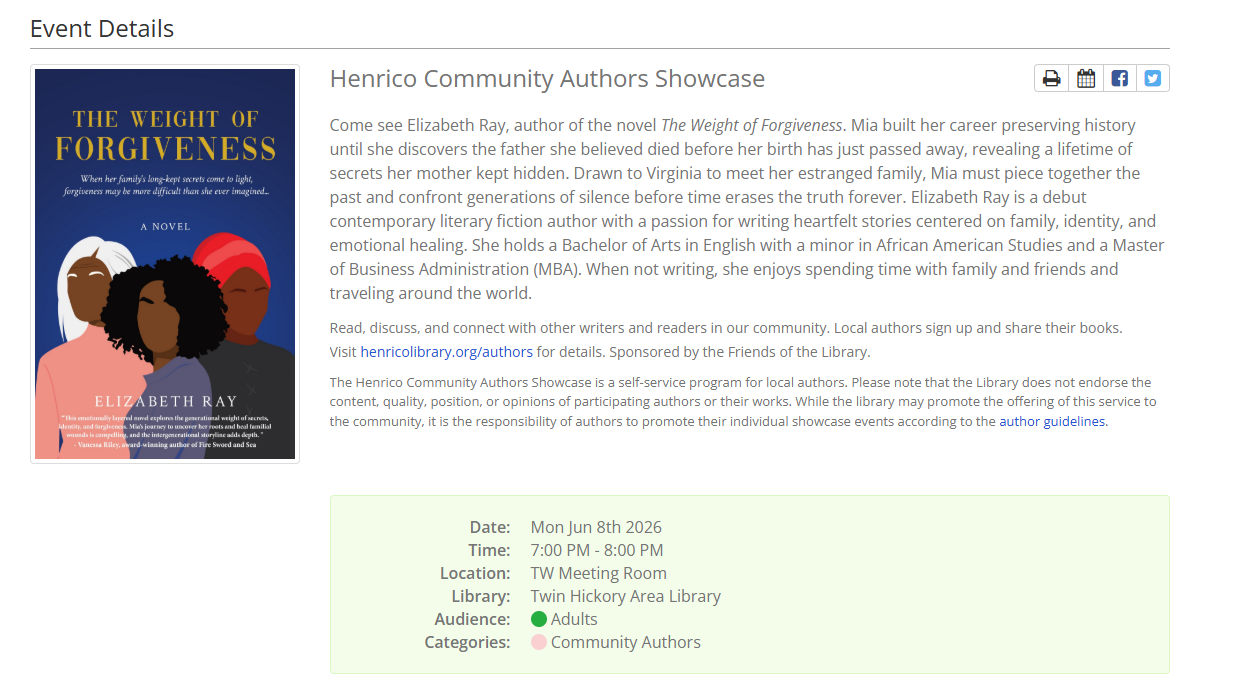Click the Henrico Community Authors Showcase title
Image resolution: width=1252 pixels, height=687 pixels.
tap(547, 79)
